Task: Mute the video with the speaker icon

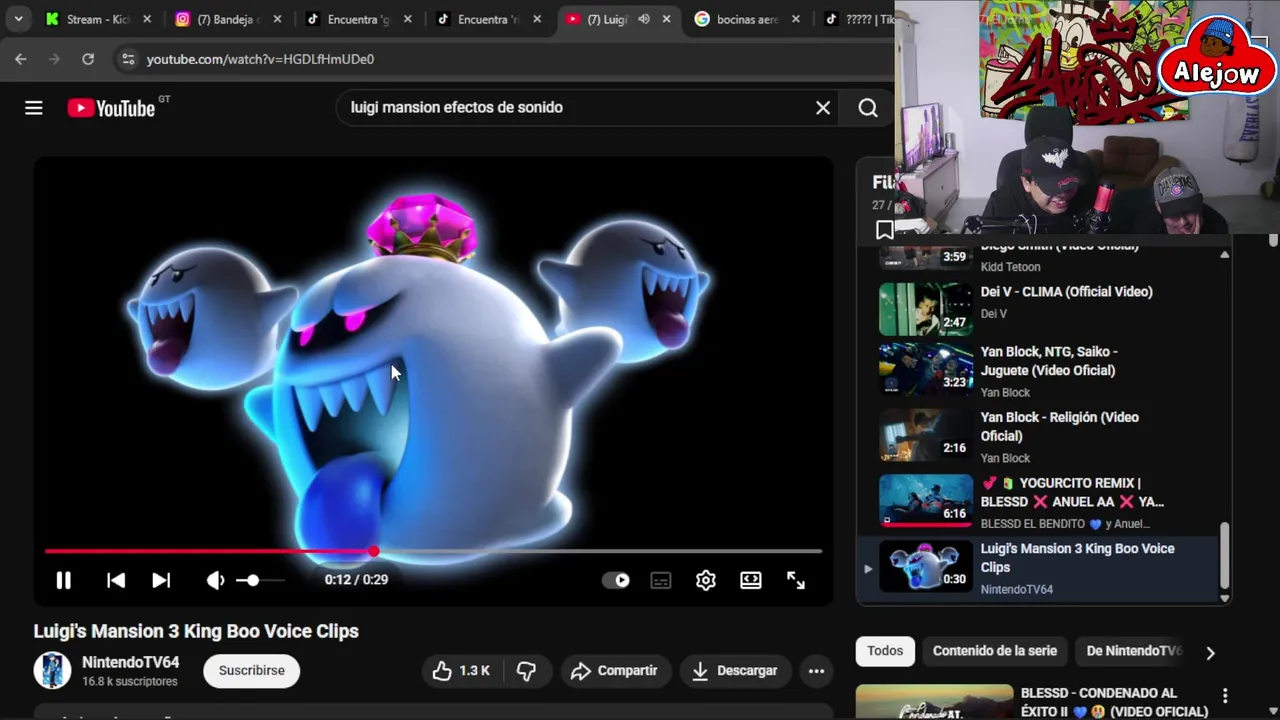Action: 215,580
